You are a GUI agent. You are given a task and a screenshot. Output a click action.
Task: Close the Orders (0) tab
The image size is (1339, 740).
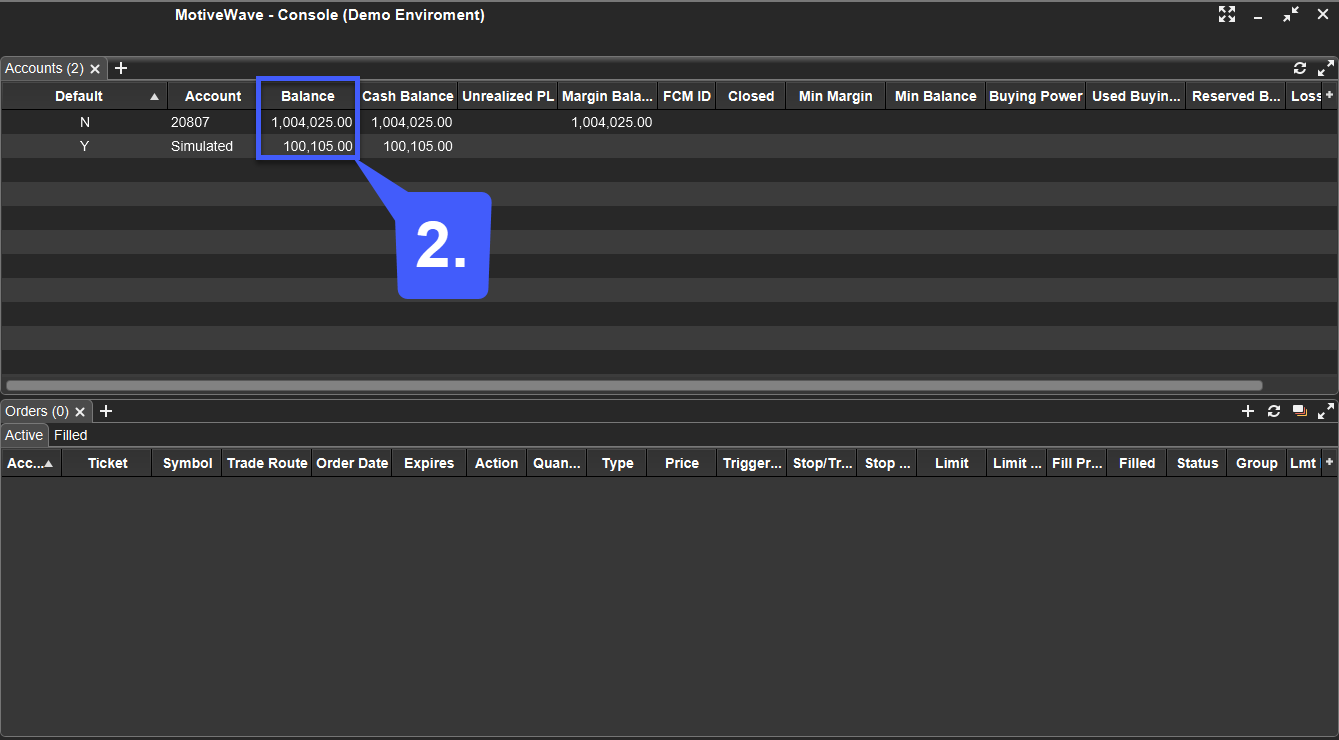[80, 412]
